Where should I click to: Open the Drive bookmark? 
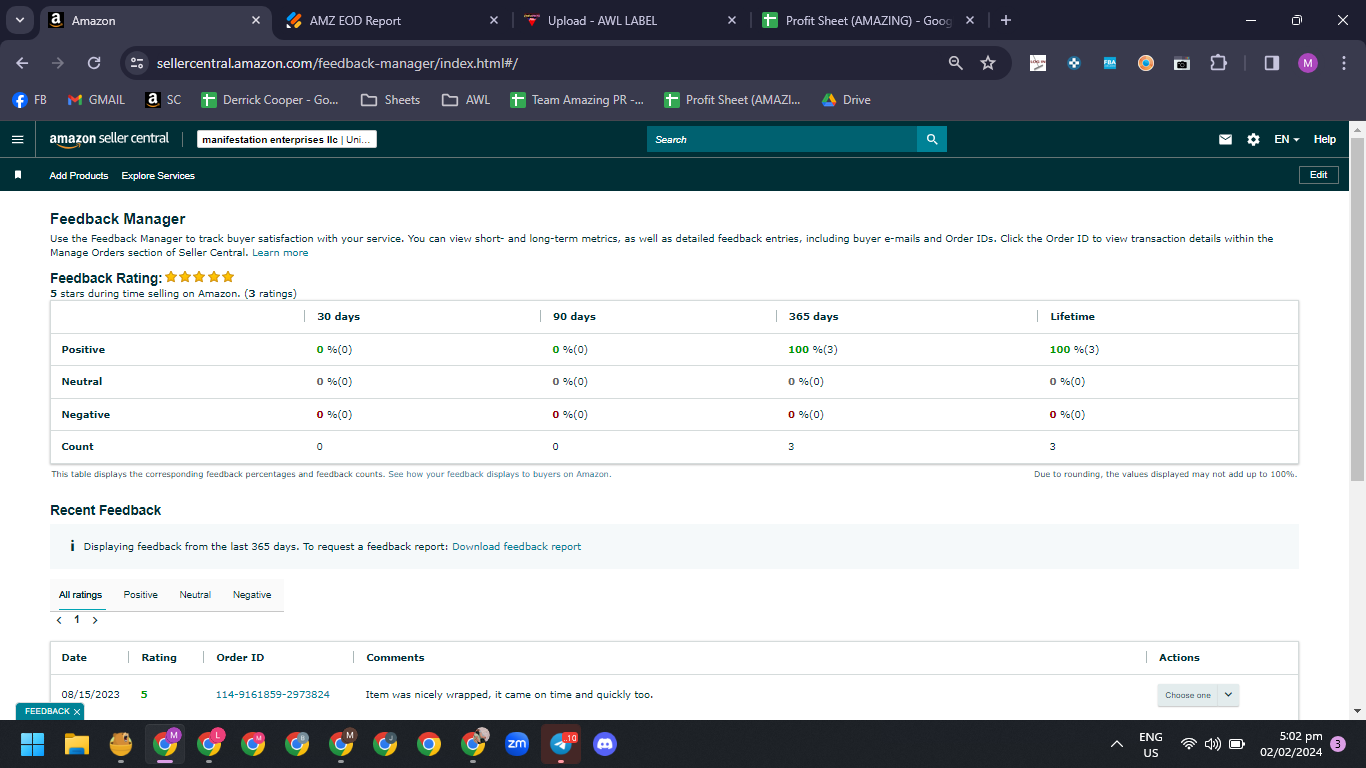click(846, 100)
